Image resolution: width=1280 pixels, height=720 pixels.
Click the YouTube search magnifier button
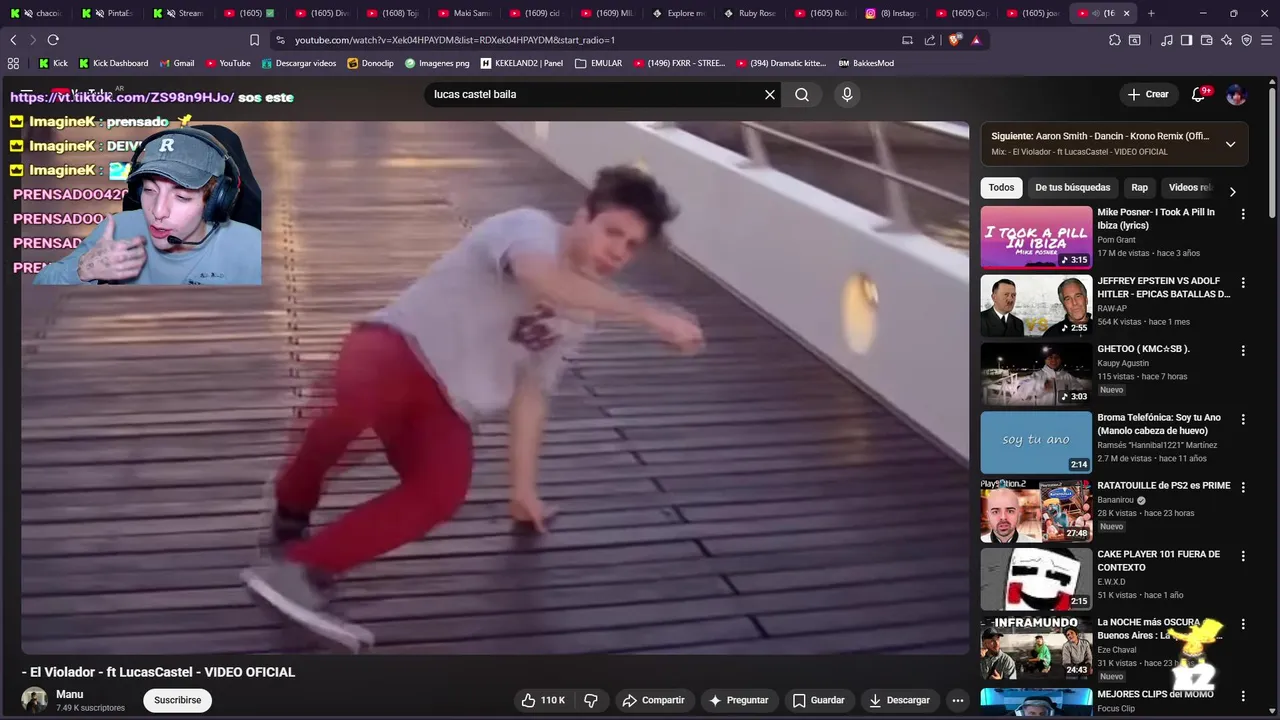click(x=802, y=94)
